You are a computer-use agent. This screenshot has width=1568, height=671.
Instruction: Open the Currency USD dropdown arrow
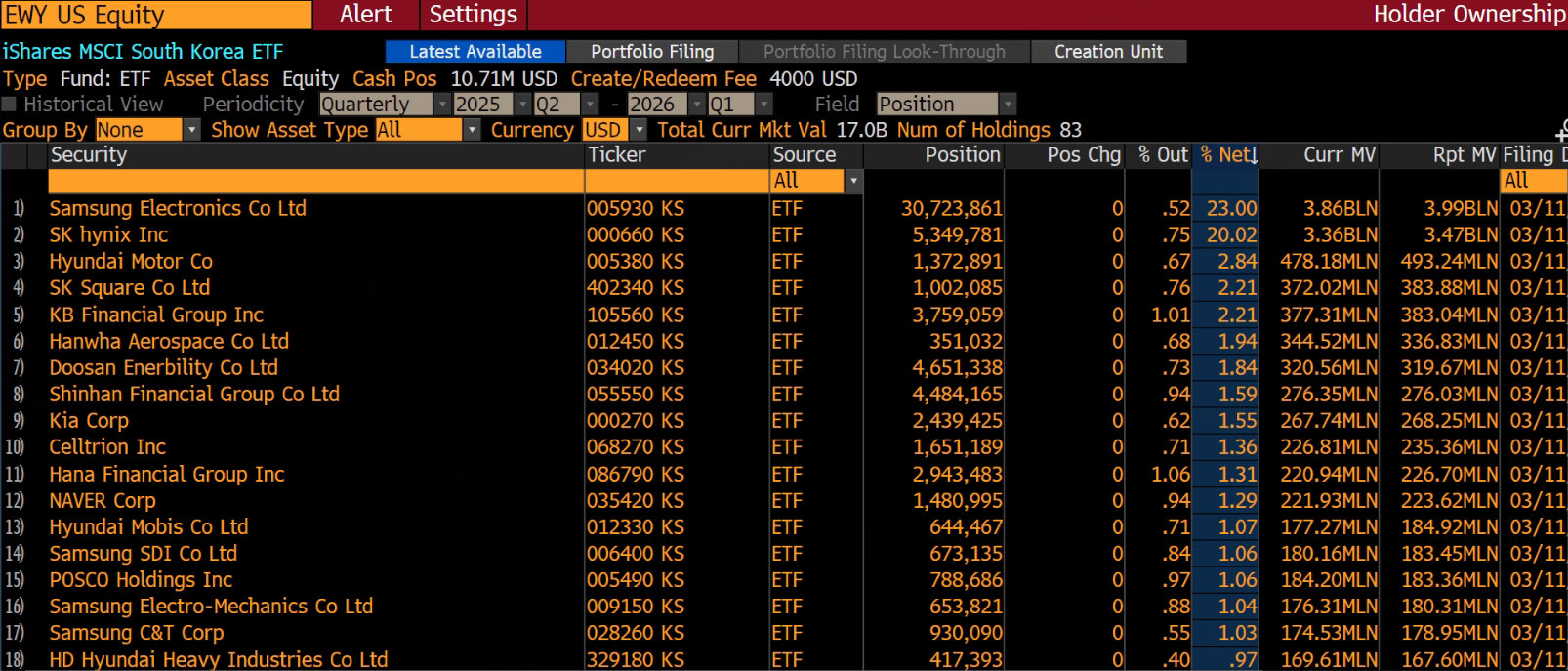640,130
